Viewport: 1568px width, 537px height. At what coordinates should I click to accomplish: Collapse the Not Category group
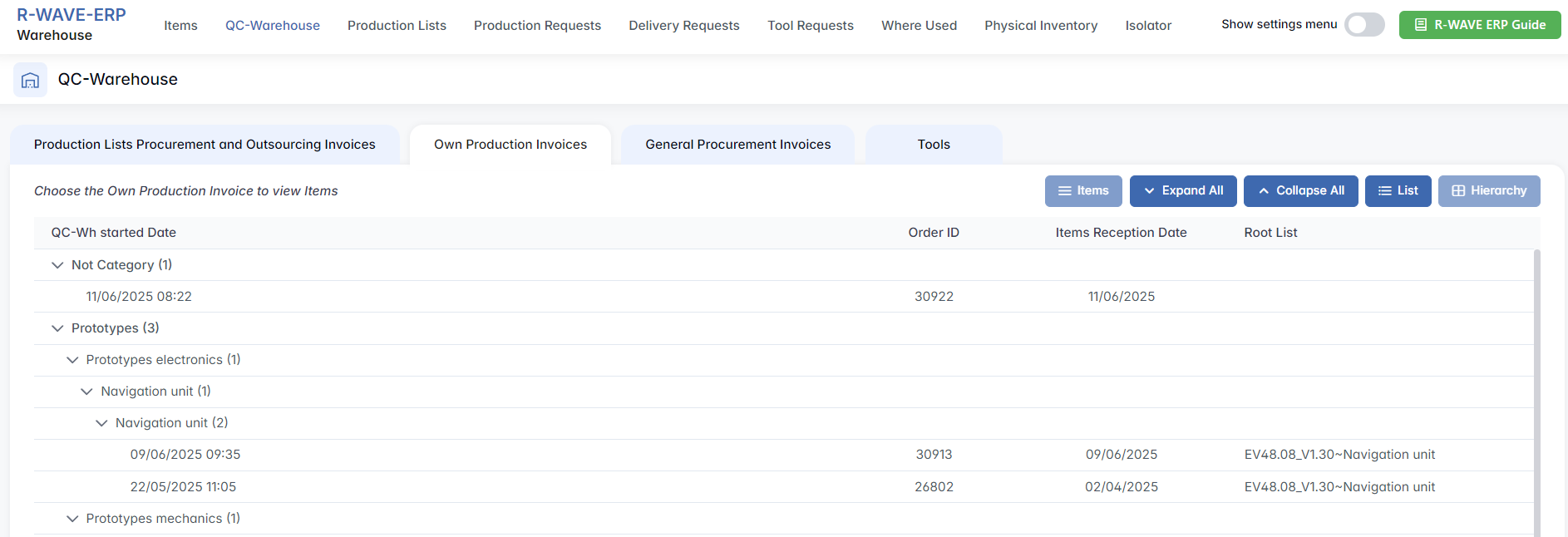coord(57,265)
